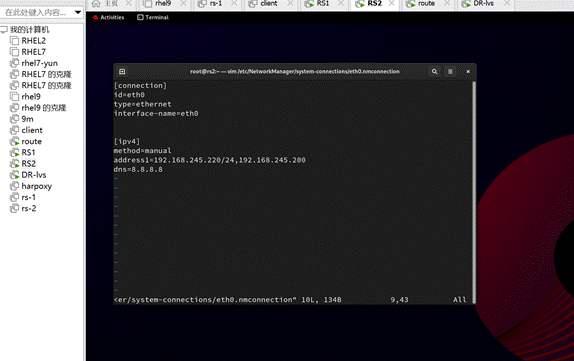Click the type=ethernet line

point(142,104)
